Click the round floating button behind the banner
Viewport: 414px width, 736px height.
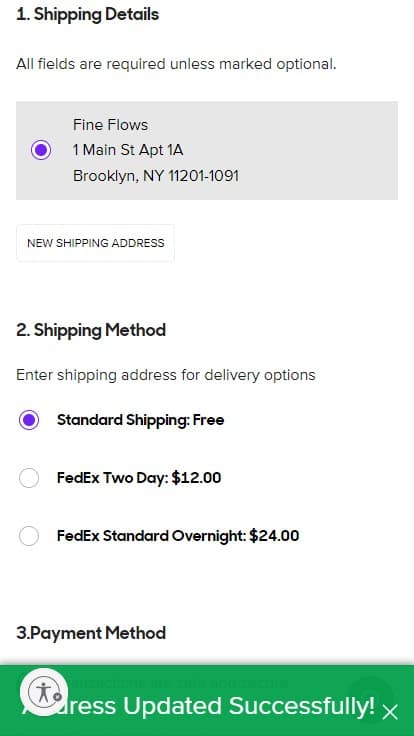(x=371, y=697)
